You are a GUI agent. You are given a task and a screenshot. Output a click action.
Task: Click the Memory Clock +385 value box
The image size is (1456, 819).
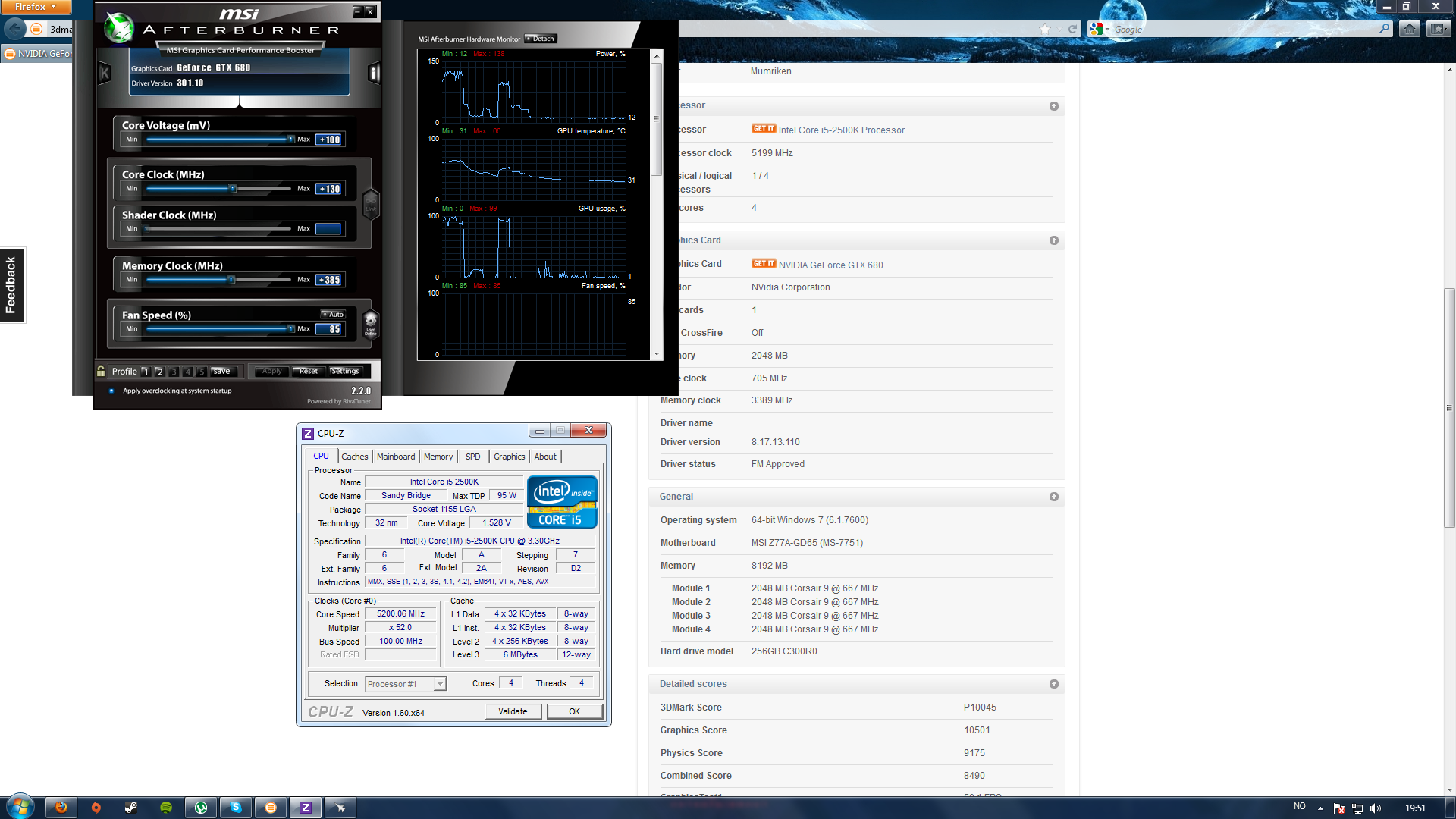(x=329, y=280)
